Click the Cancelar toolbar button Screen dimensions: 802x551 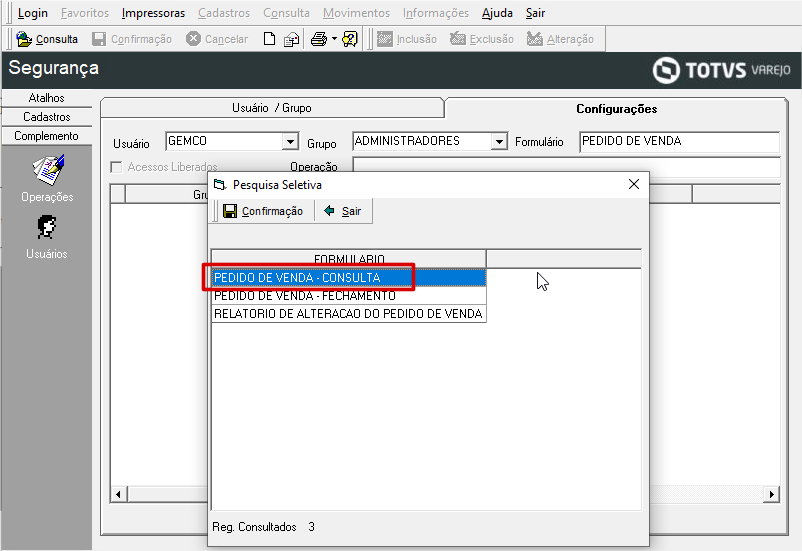point(217,39)
